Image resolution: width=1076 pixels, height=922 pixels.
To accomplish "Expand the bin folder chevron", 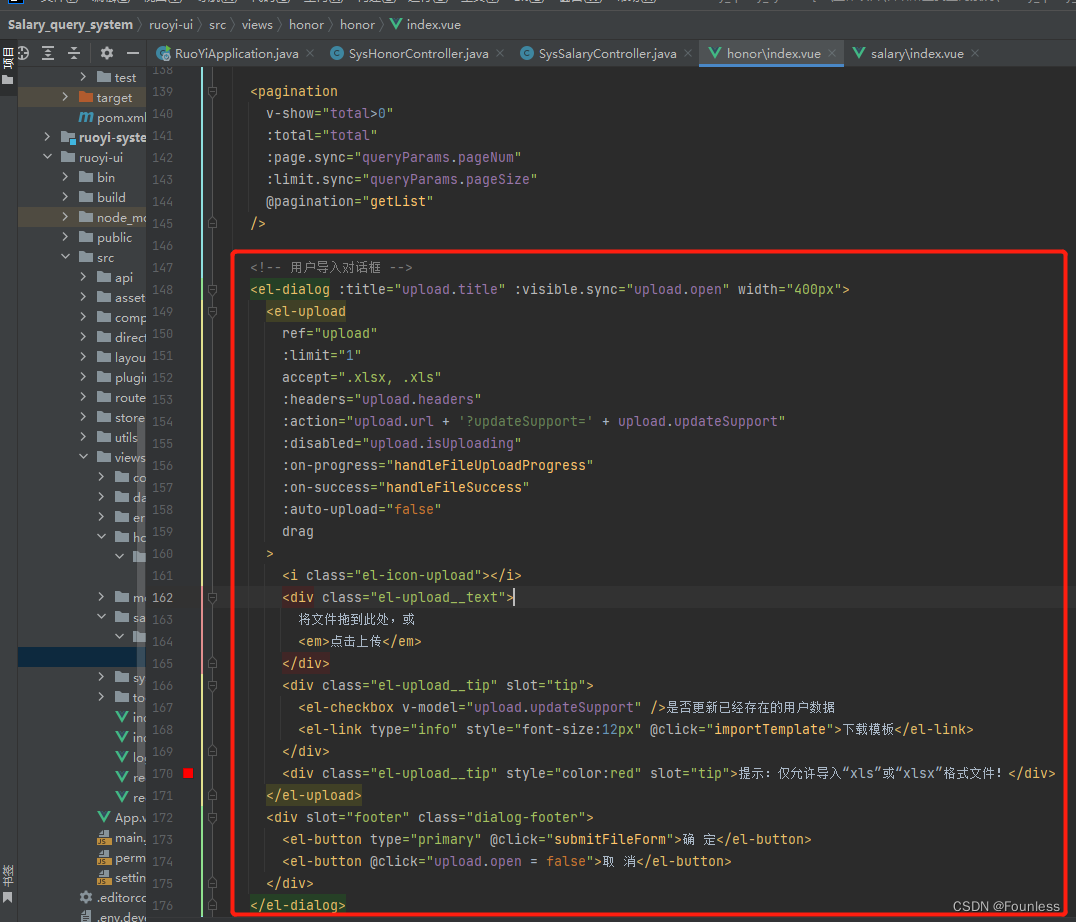I will (x=65, y=176).
